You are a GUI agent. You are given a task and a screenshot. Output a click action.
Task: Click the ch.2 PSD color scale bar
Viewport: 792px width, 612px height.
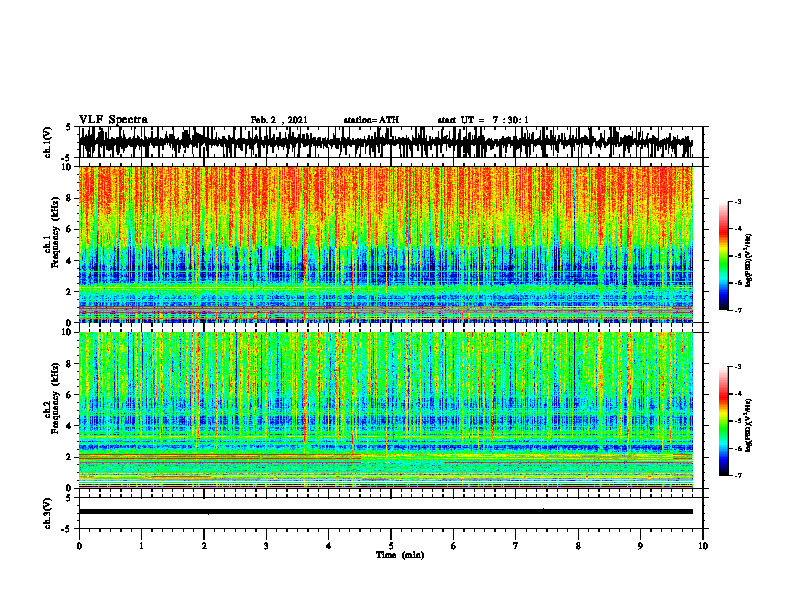tap(723, 421)
